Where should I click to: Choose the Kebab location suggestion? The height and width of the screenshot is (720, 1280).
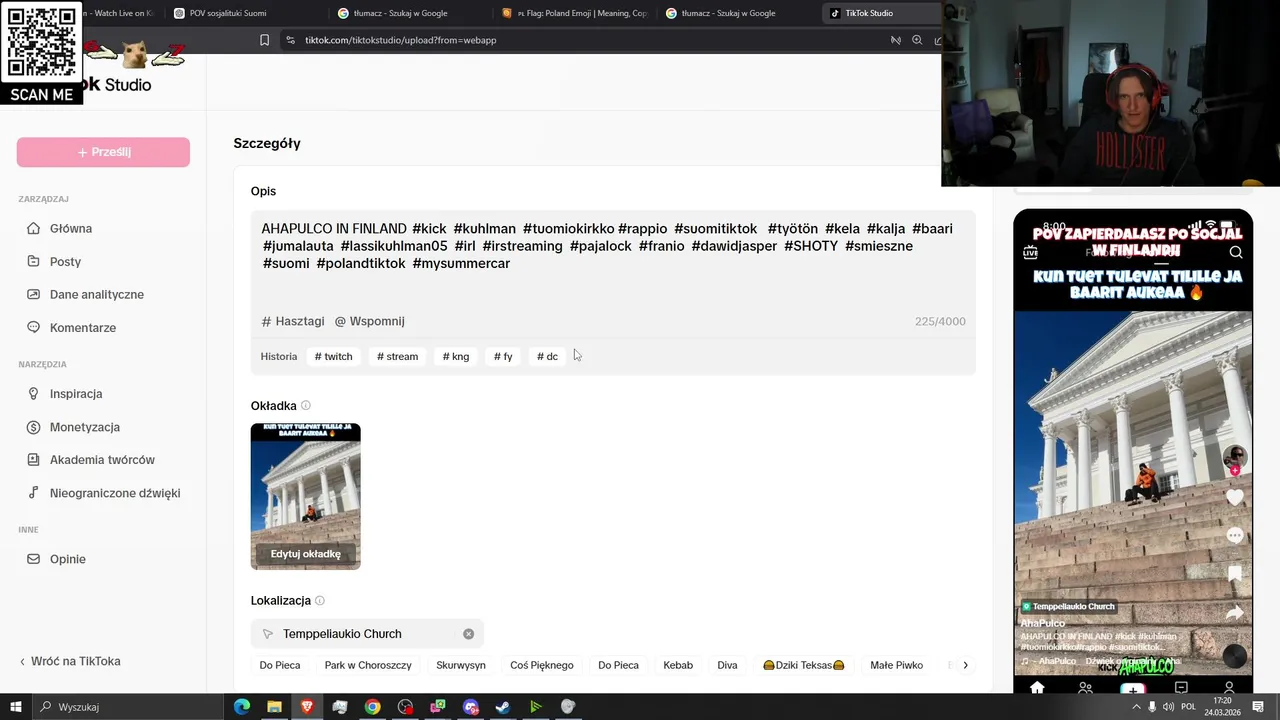click(x=678, y=665)
